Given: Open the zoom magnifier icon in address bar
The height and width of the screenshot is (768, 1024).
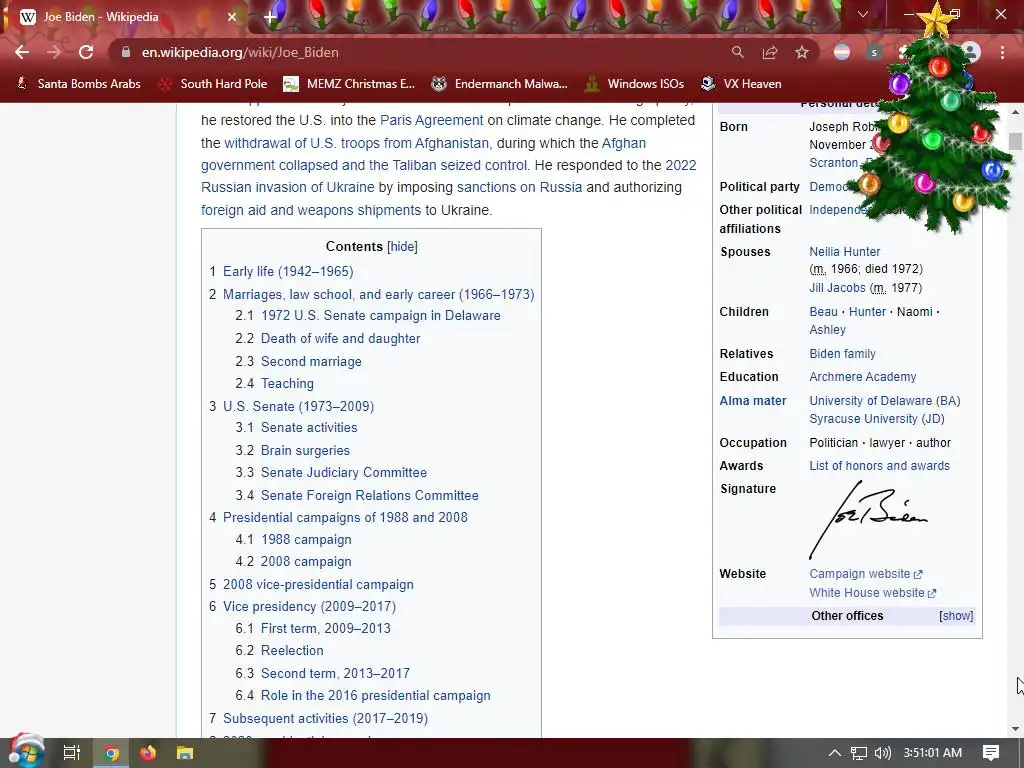Looking at the screenshot, I should 737,52.
